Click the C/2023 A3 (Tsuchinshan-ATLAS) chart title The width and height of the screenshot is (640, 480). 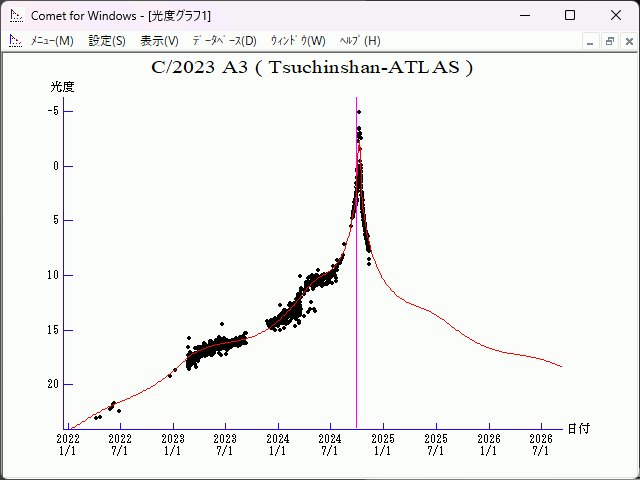(x=312, y=68)
